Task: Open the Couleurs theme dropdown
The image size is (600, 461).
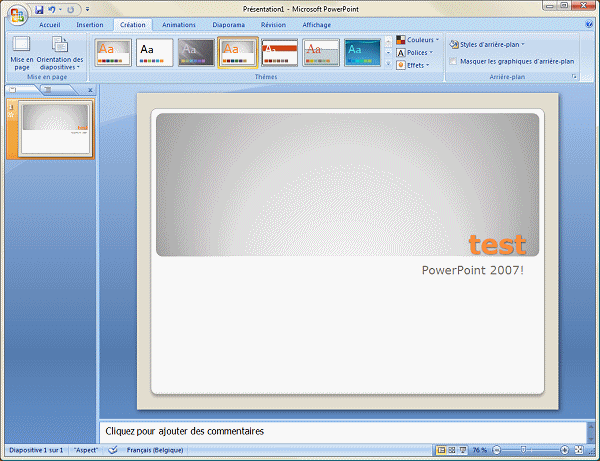Action: click(x=420, y=40)
